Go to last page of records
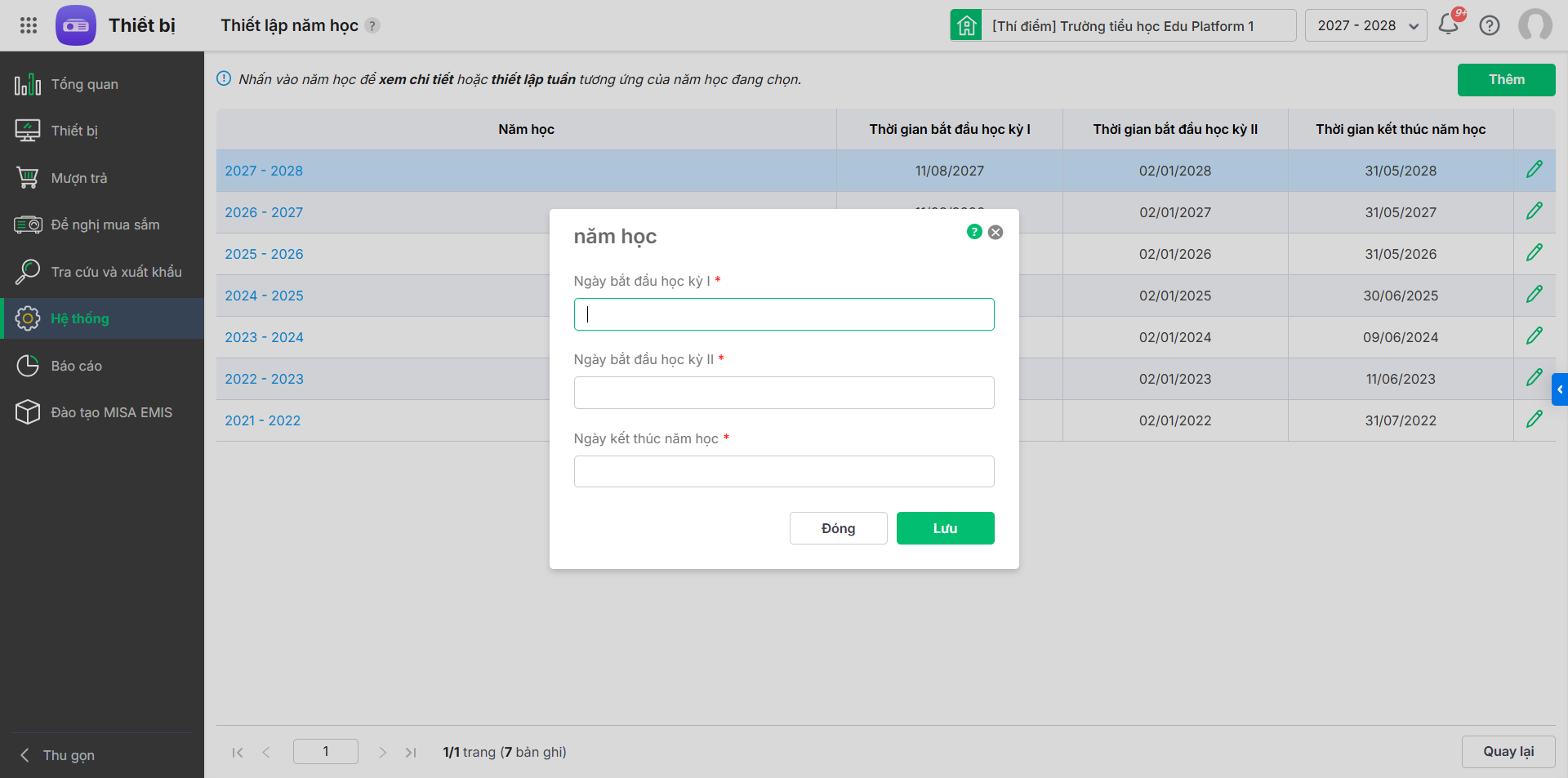Viewport: 1568px width, 778px height. click(x=411, y=752)
